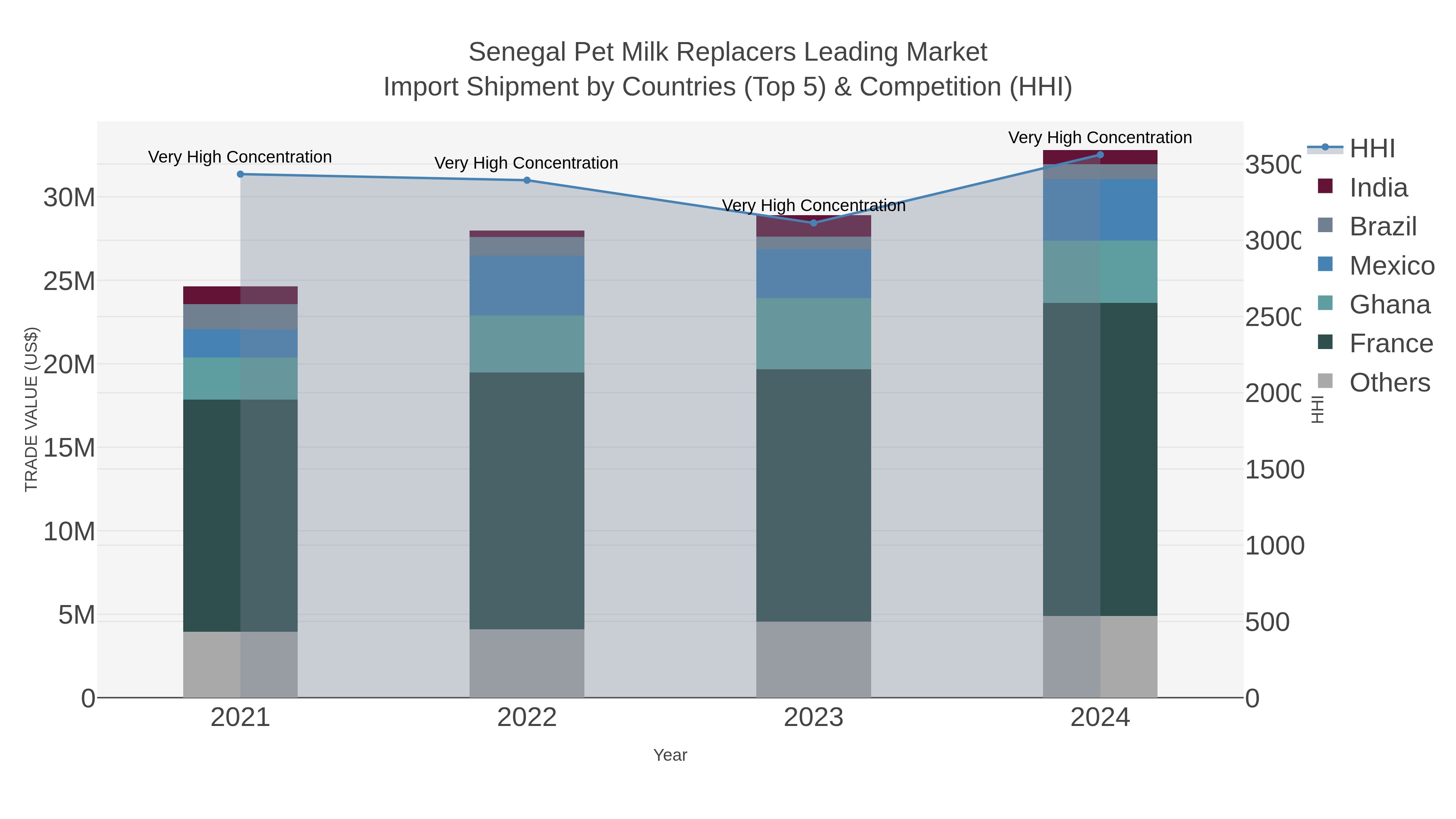Click the 2023 x-axis label
The width and height of the screenshot is (1456, 819).
(x=813, y=718)
